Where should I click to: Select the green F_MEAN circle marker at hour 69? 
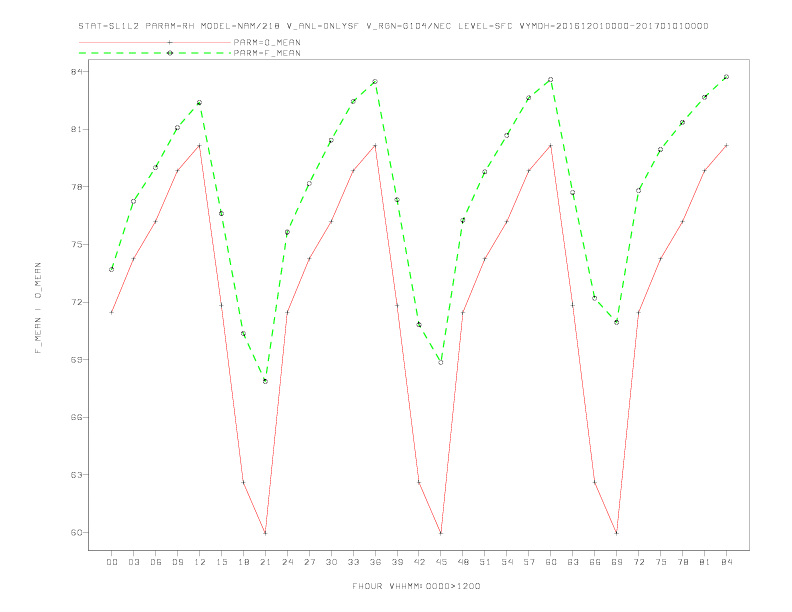tap(617, 322)
